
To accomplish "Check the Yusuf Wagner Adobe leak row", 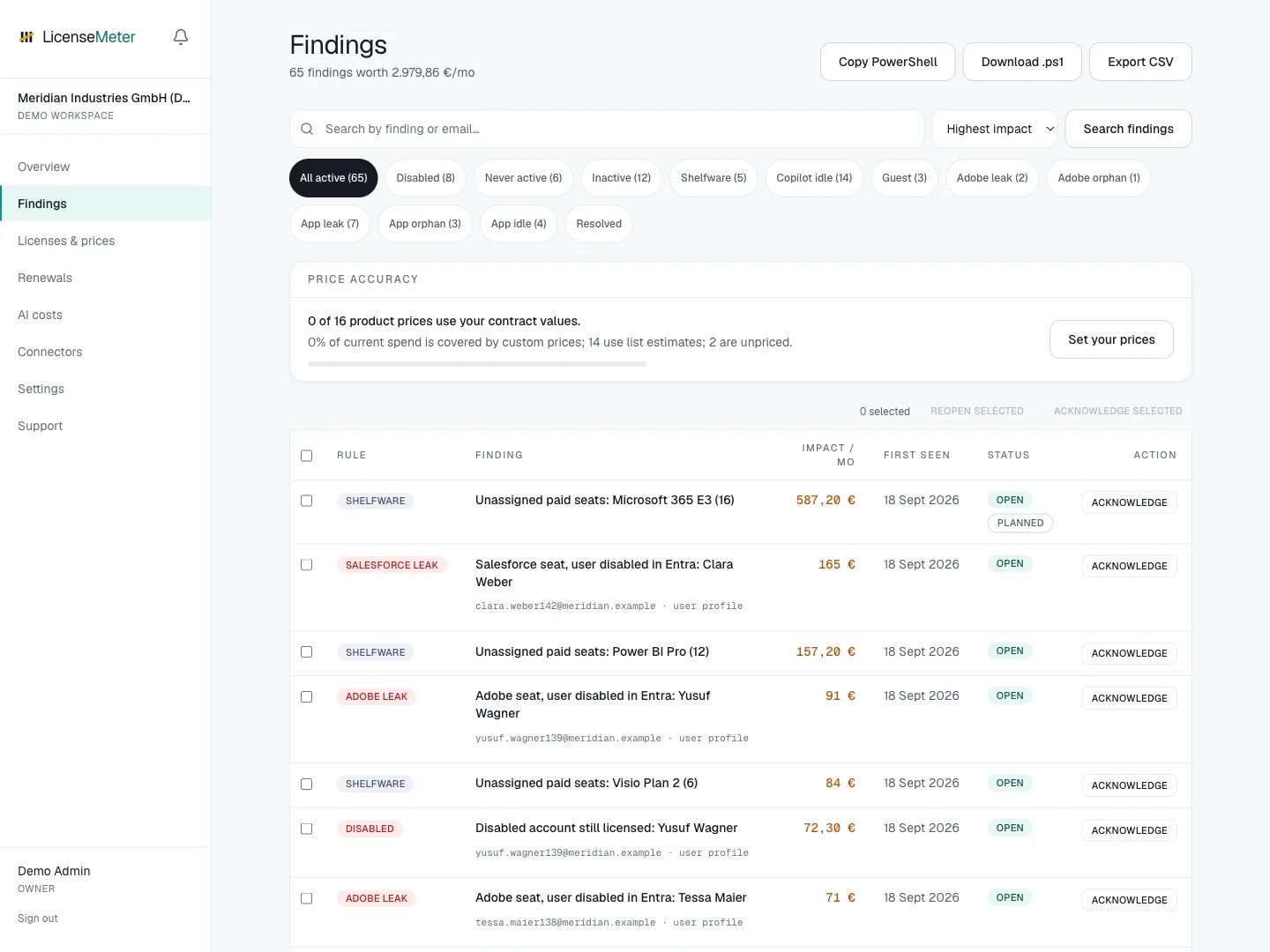I will click(307, 696).
